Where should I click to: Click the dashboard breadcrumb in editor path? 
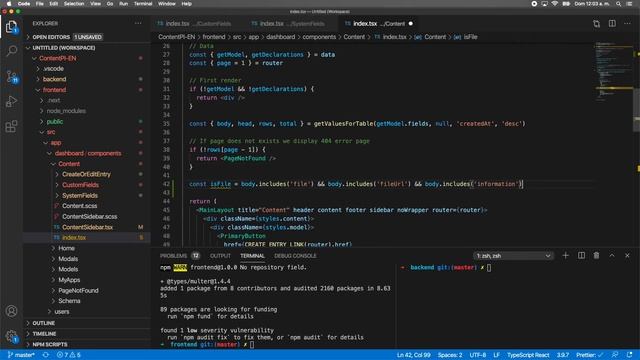click(x=280, y=37)
